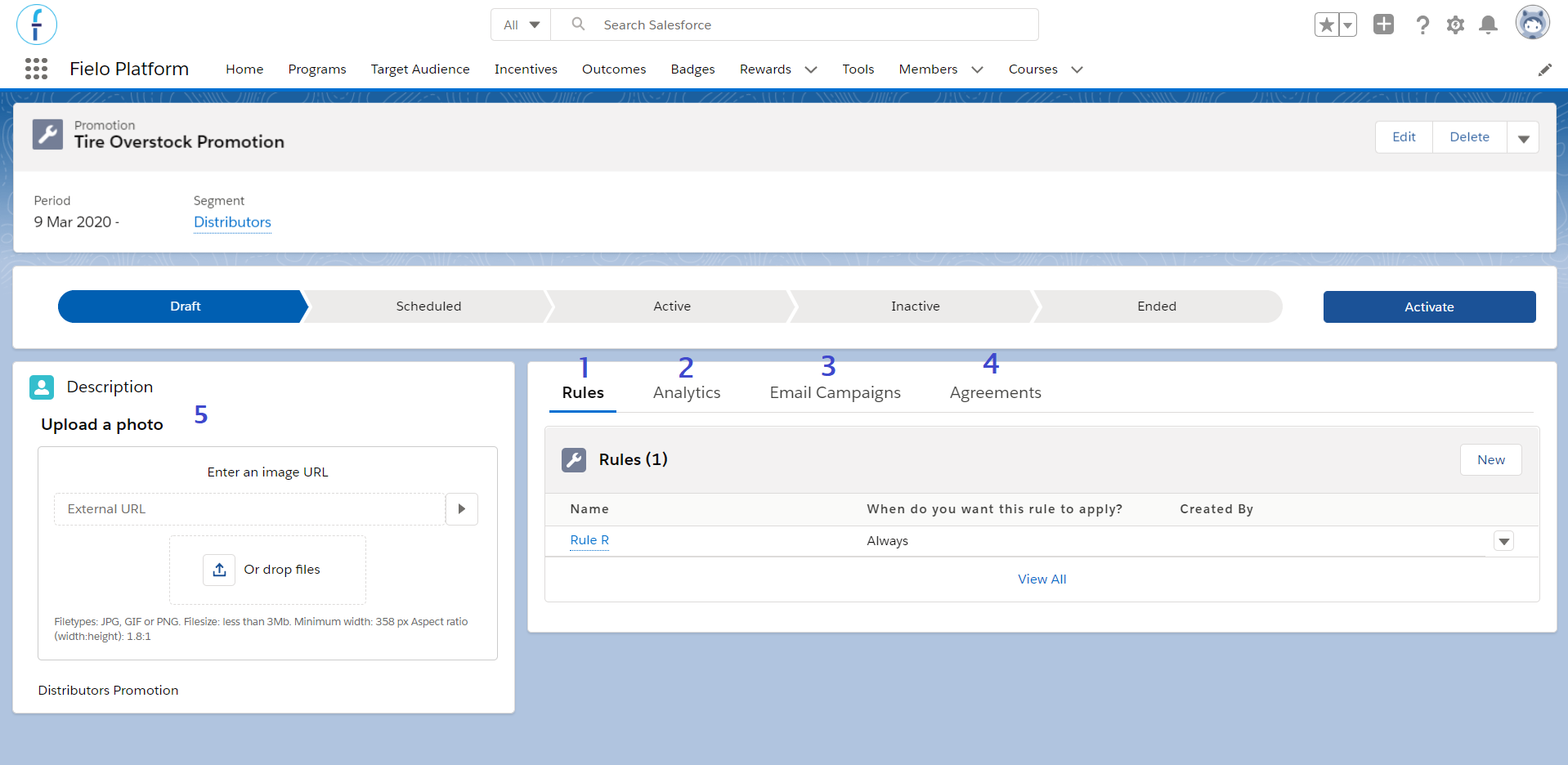Image resolution: width=1568 pixels, height=765 pixels.
Task: Click the '9 Mar 2020 -' period value
Action: [77, 222]
